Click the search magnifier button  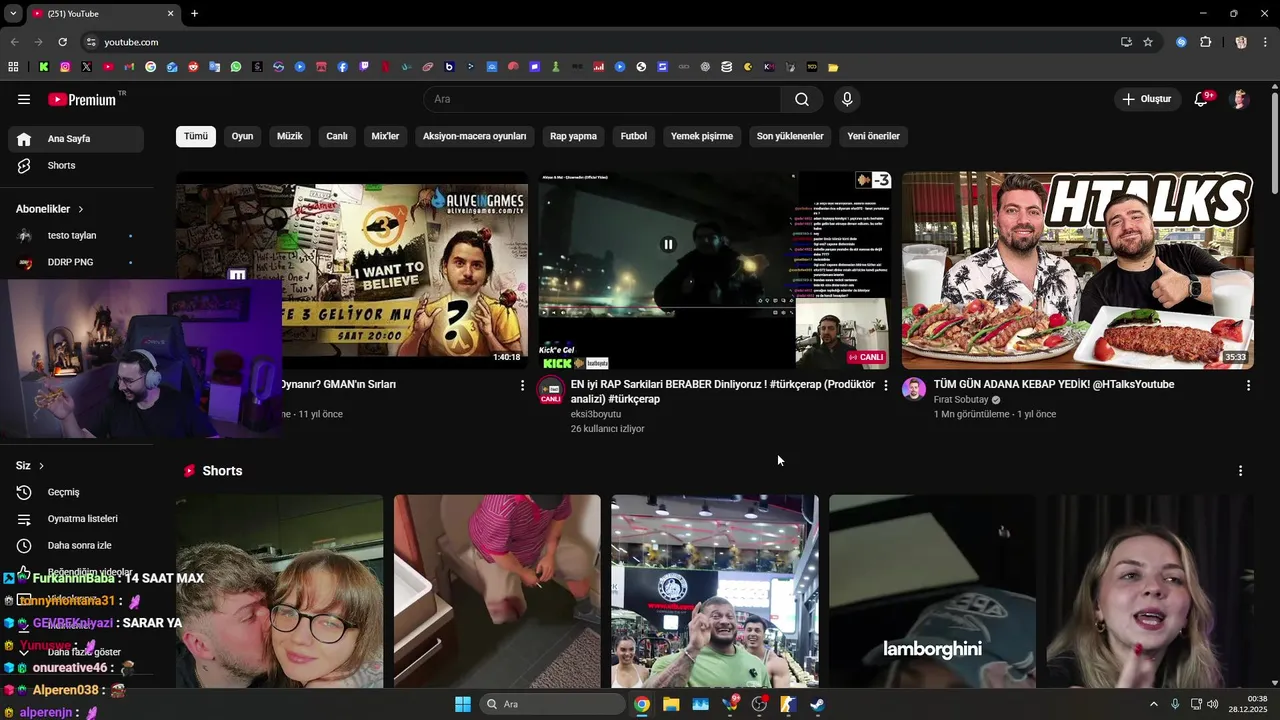[x=802, y=99]
